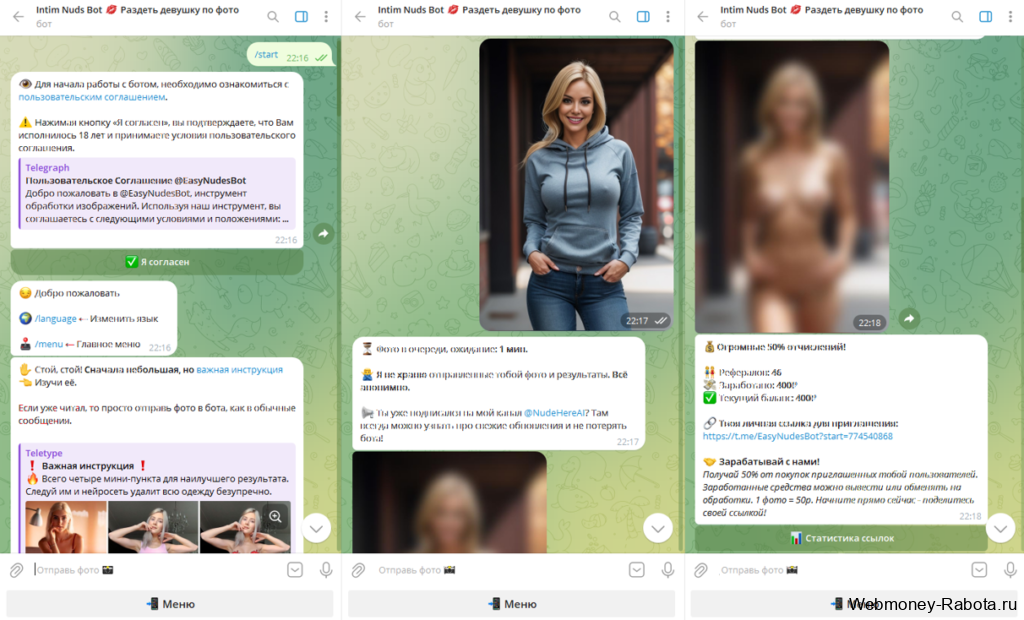Click the paperclip attach icon in the left panel
The image size is (1024, 620).
coord(16,570)
